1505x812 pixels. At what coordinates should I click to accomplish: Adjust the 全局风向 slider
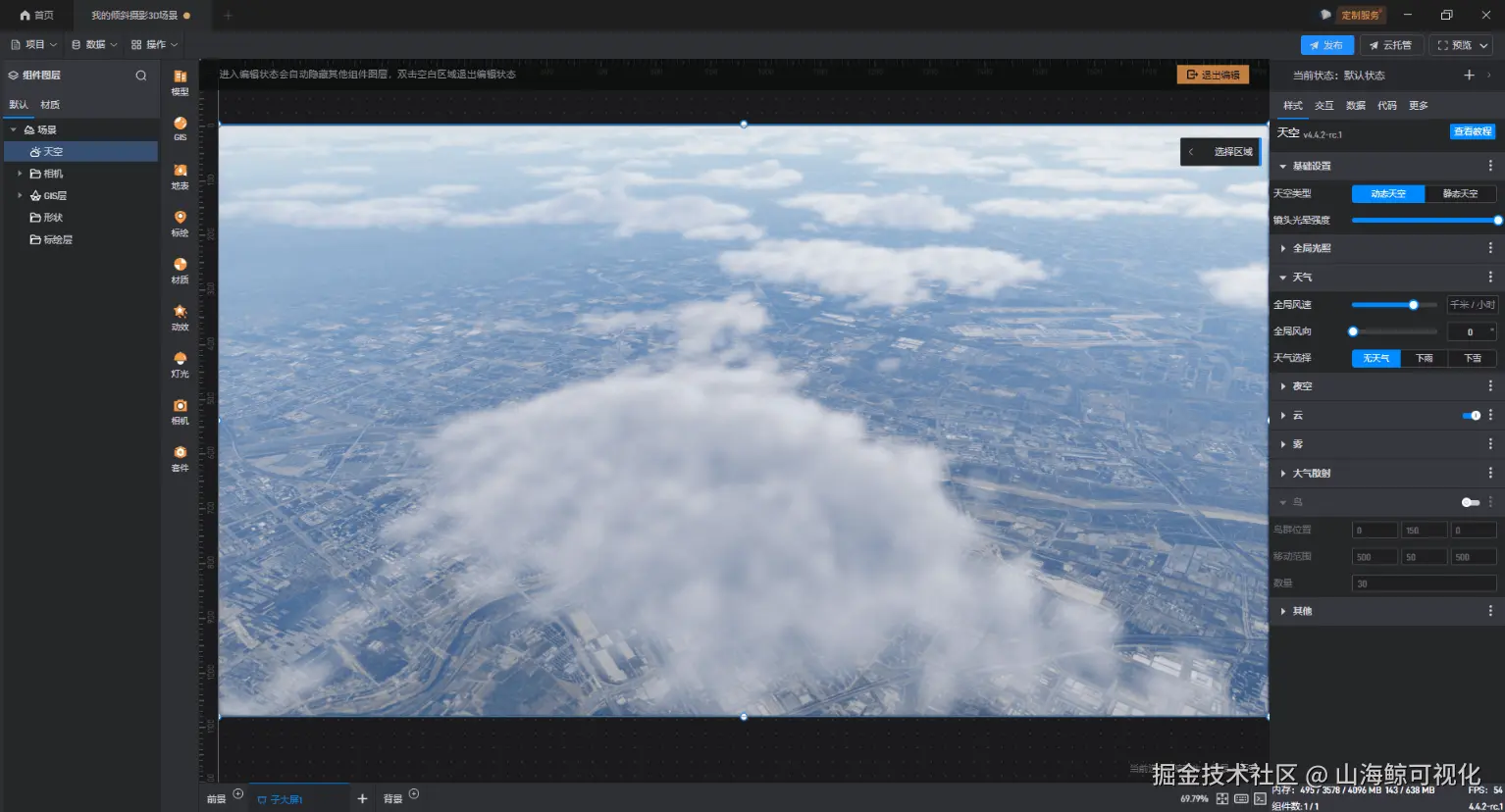click(x=1394, y=331)
